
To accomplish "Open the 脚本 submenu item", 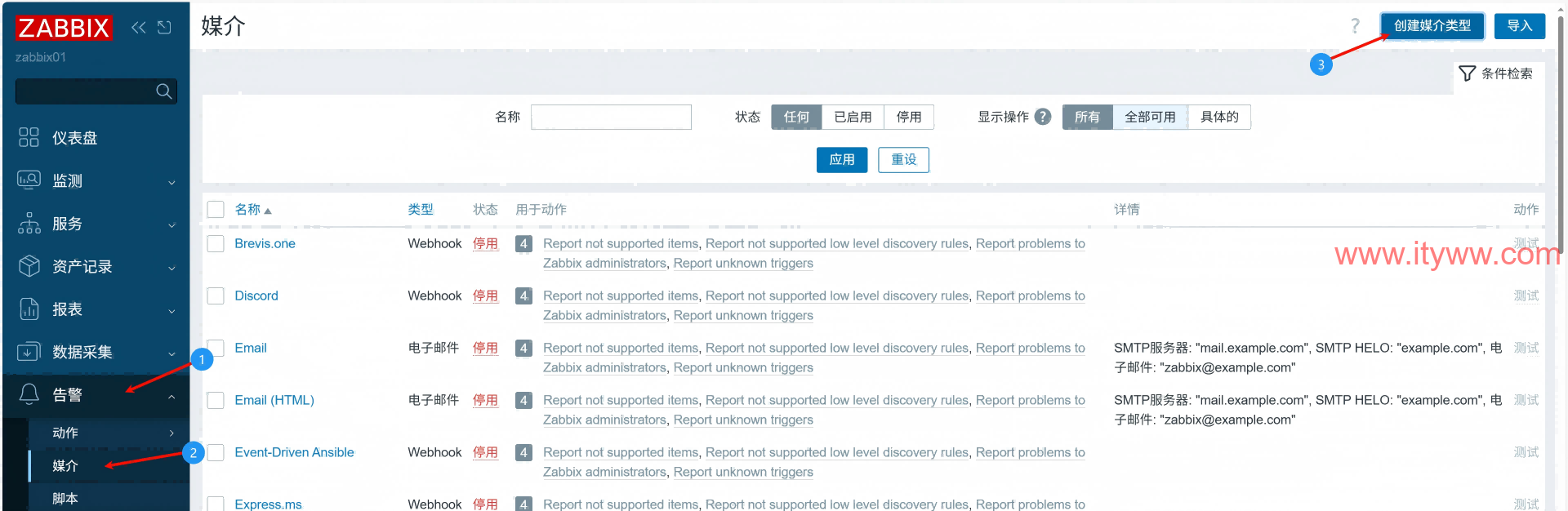I will click(109, 498).
